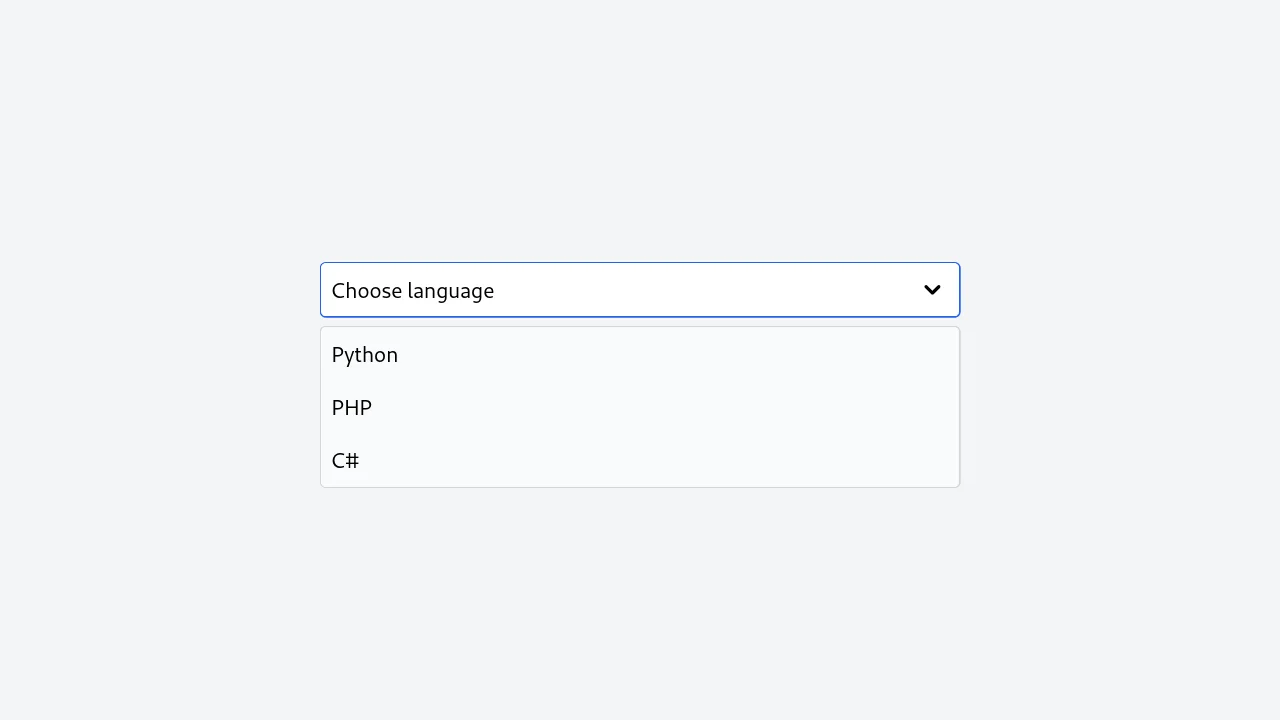Hide the options list using the chevron
The width and height of the screenshot is (1280, 720).
pyautogui.click(x=932, y=290)
